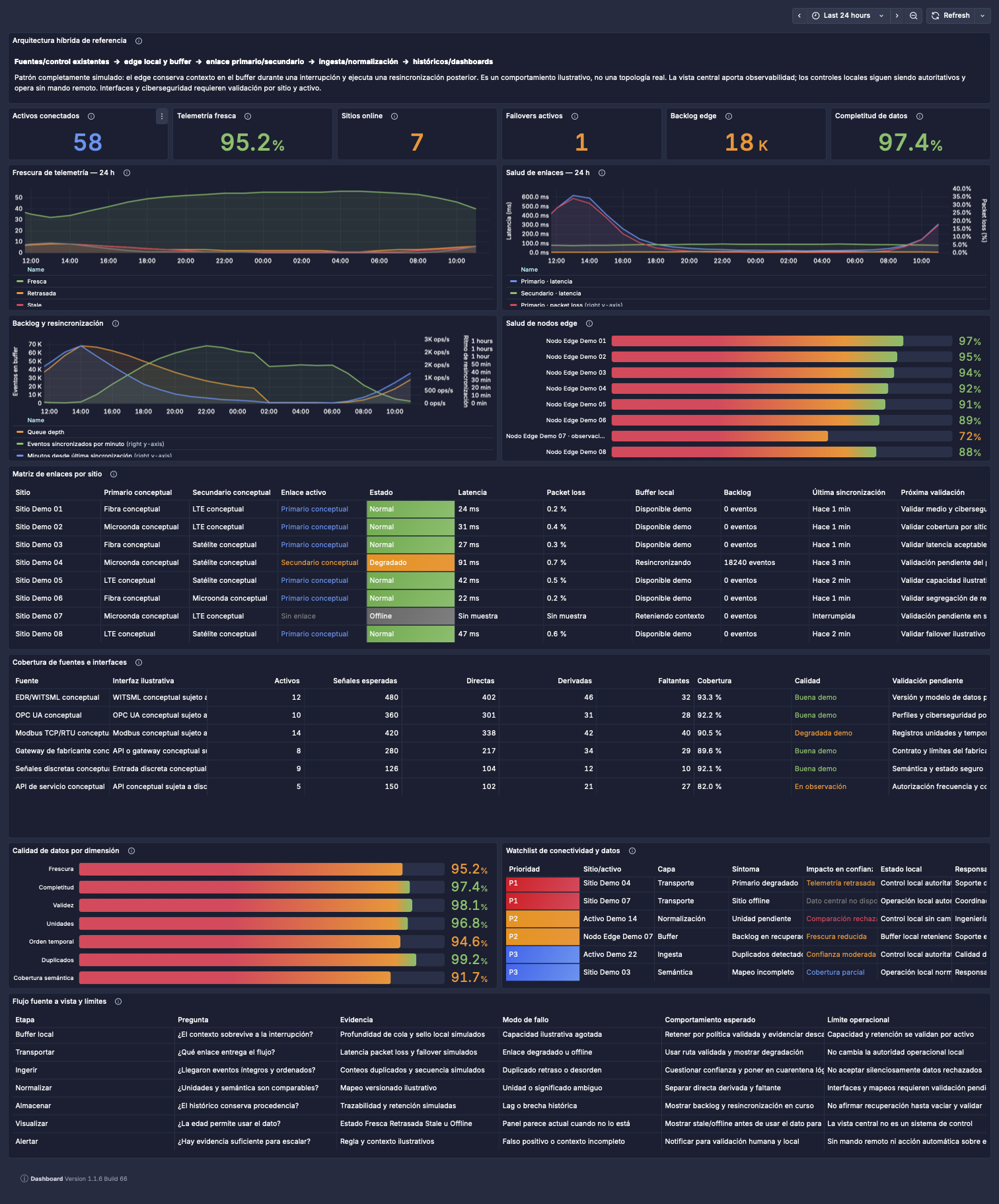Select 'OPC UA conceptual' in Fuente column

(x=48, y=716)
